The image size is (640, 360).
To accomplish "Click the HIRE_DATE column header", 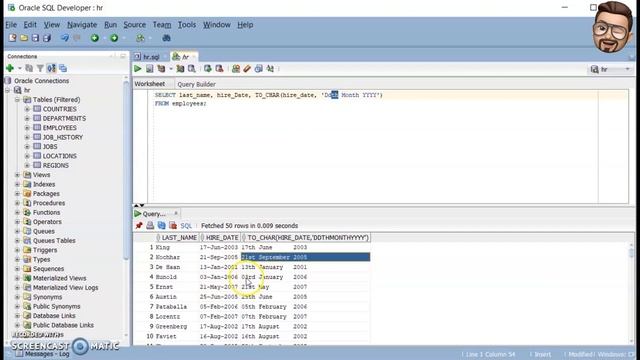I will pos(220,238).
